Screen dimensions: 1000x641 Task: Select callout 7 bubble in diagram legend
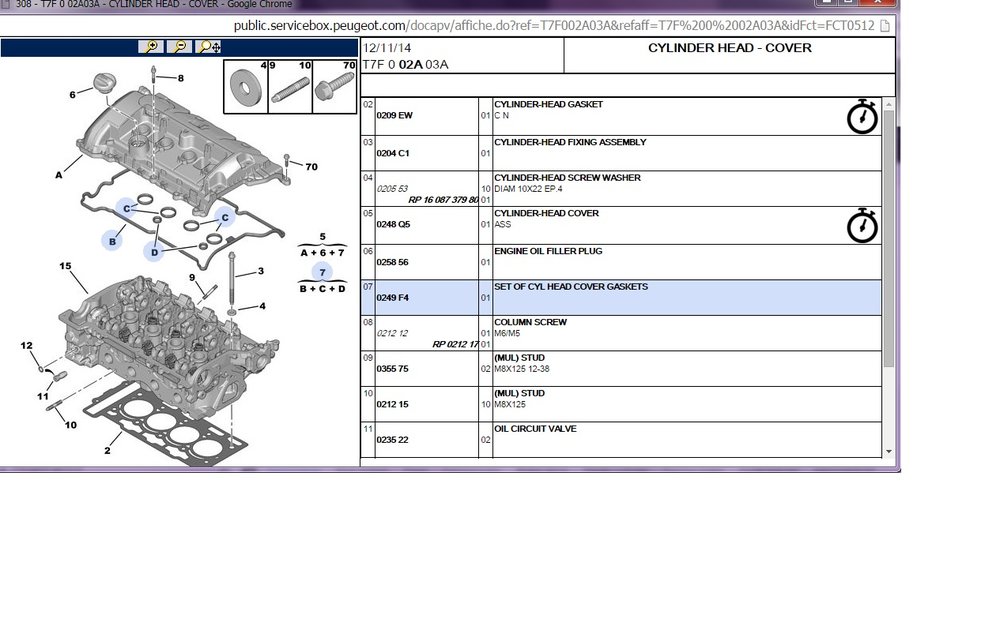point(322,272)
